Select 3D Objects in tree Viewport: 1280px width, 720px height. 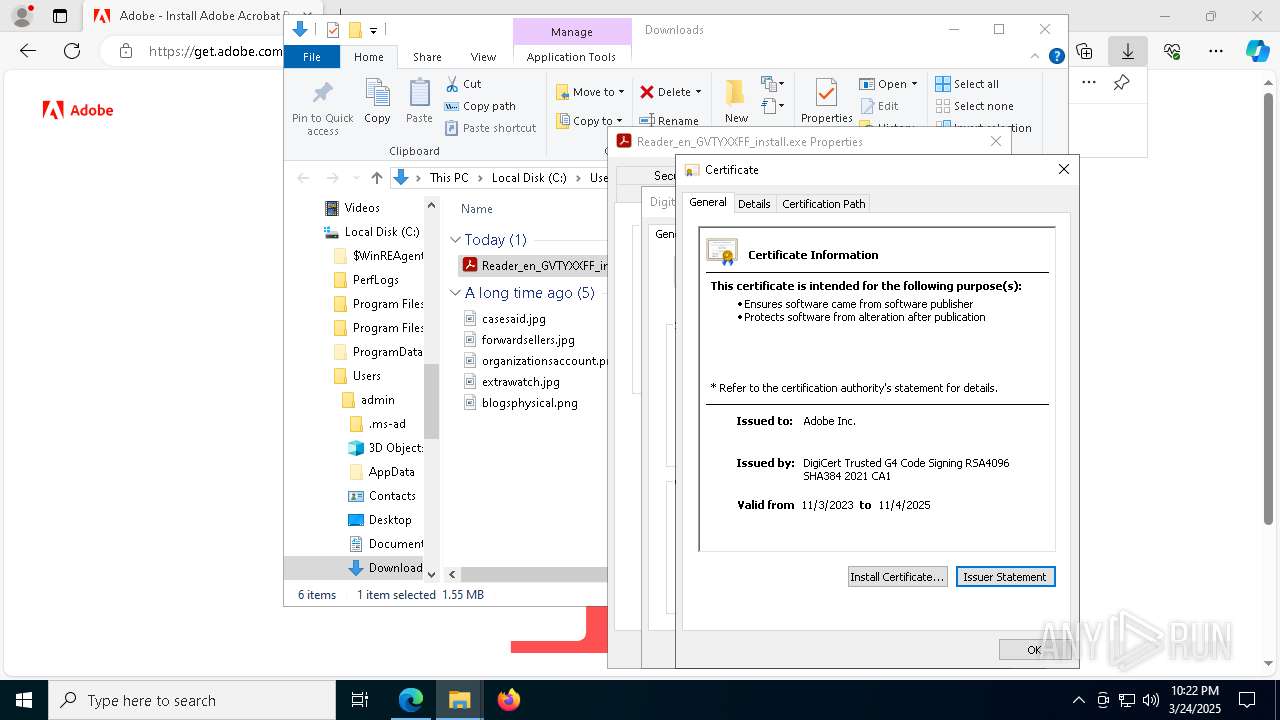pyautogui.click(x=395, y=448)
